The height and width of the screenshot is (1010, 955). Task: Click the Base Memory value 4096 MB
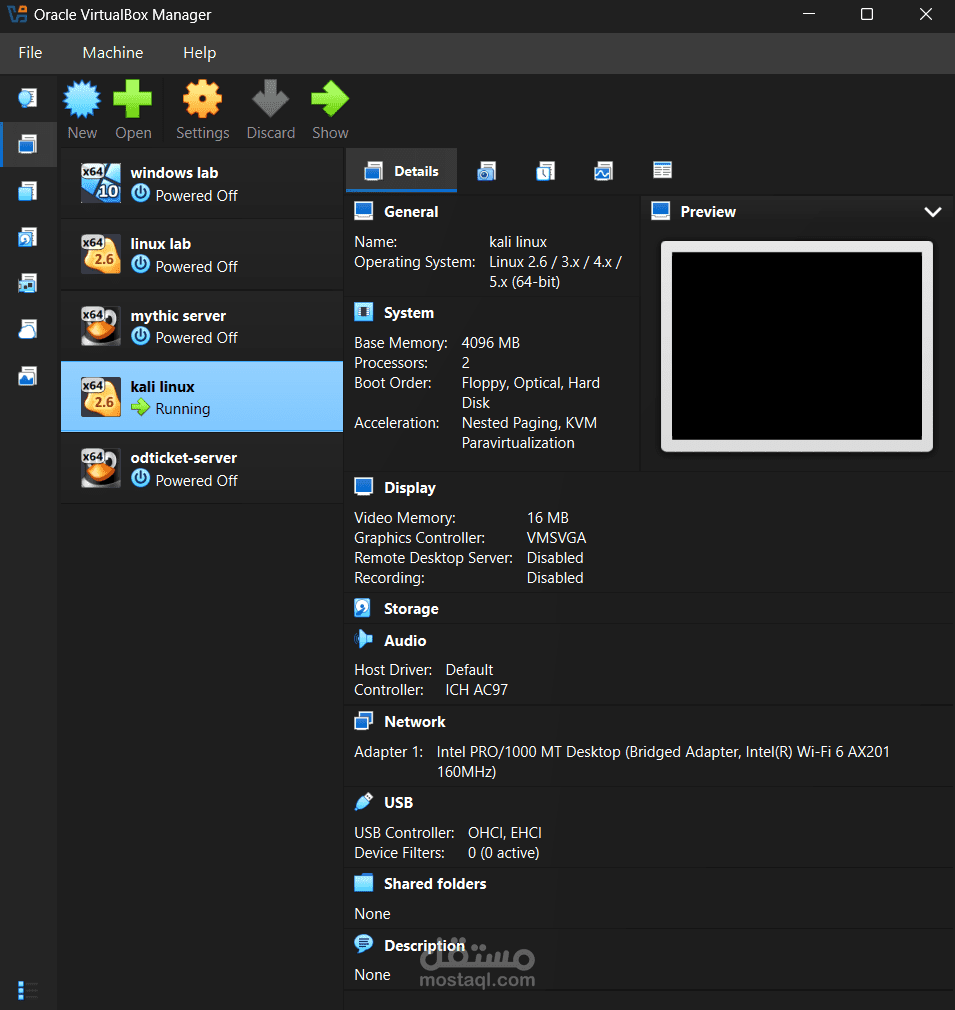tap(491, 343)
